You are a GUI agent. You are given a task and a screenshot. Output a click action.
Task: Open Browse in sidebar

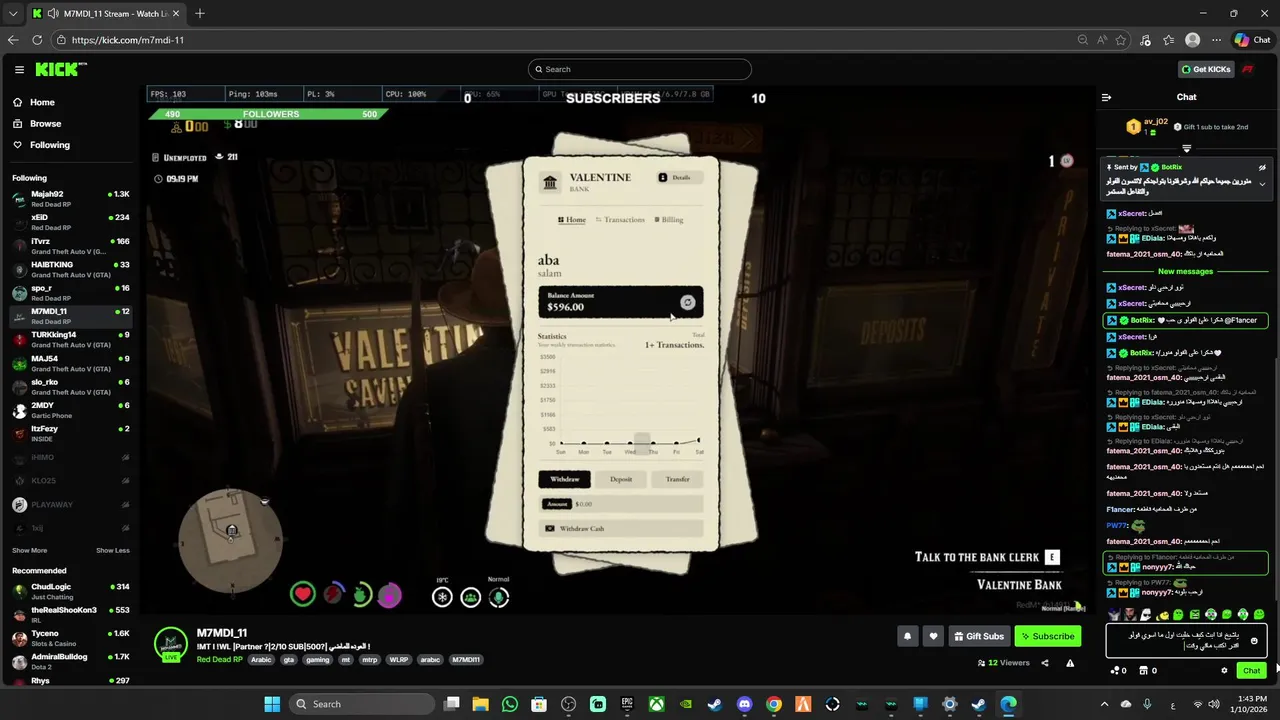pos(45,124)
